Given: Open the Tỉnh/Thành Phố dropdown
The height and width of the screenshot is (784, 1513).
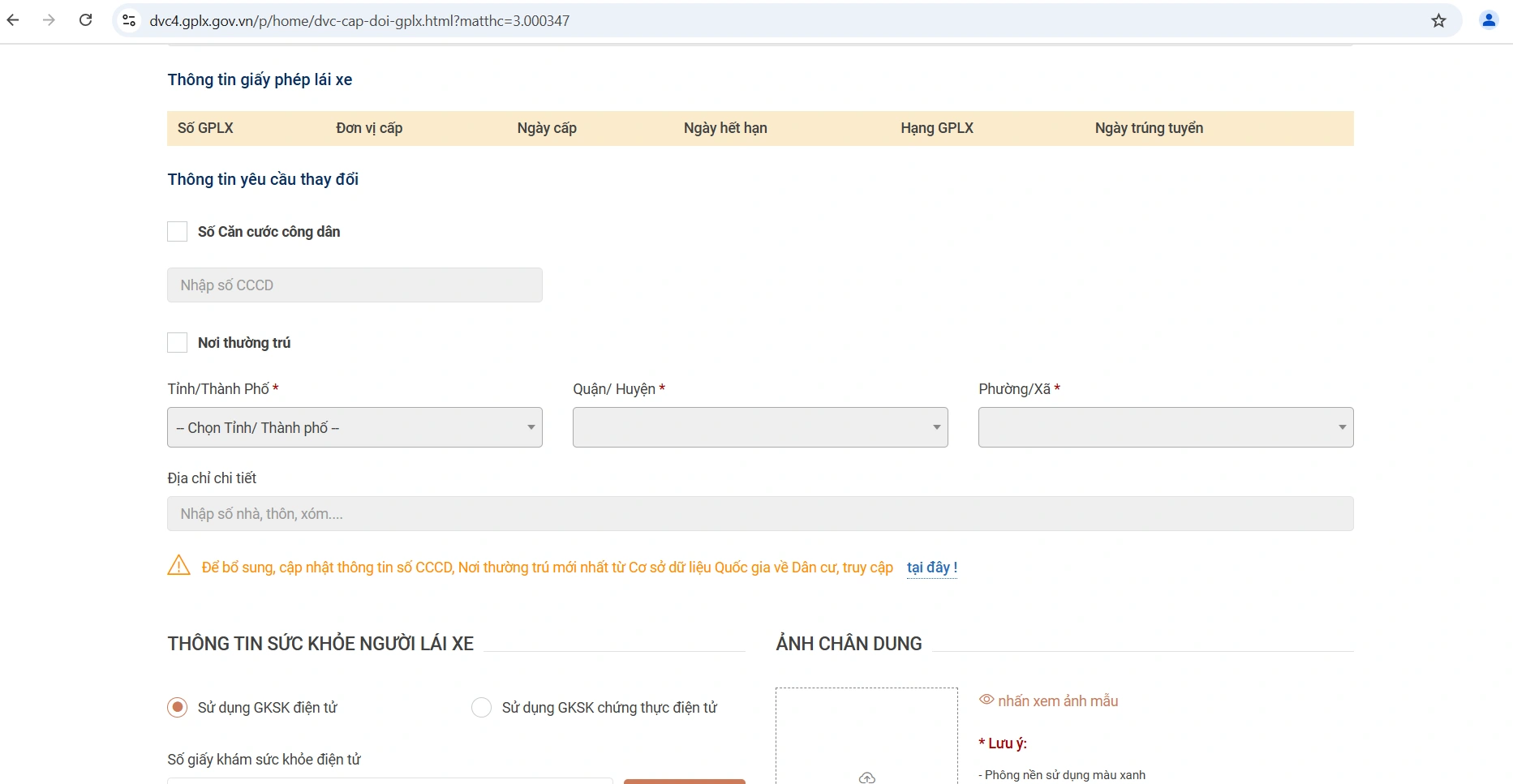Looking at the screenshot, I should click(355, 427).
